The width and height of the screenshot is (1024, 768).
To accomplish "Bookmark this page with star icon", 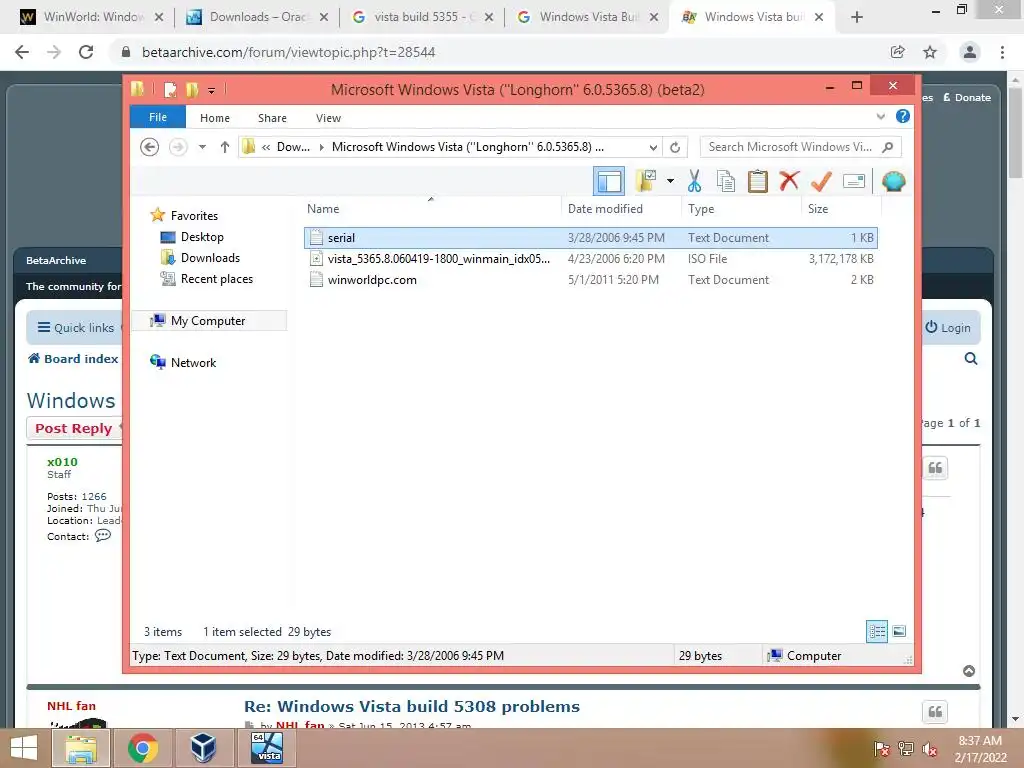I will coord(930,52).
